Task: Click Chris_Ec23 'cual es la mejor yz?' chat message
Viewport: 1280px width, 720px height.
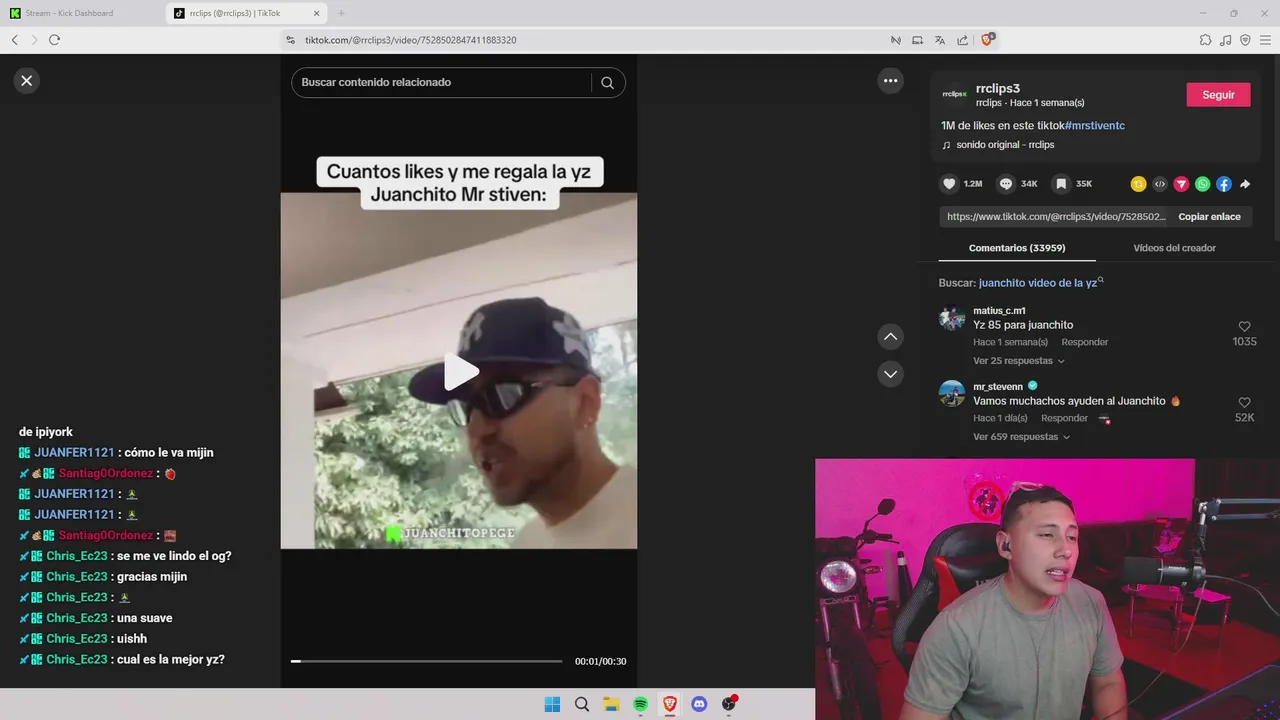Action: click(x=122, y=660)
